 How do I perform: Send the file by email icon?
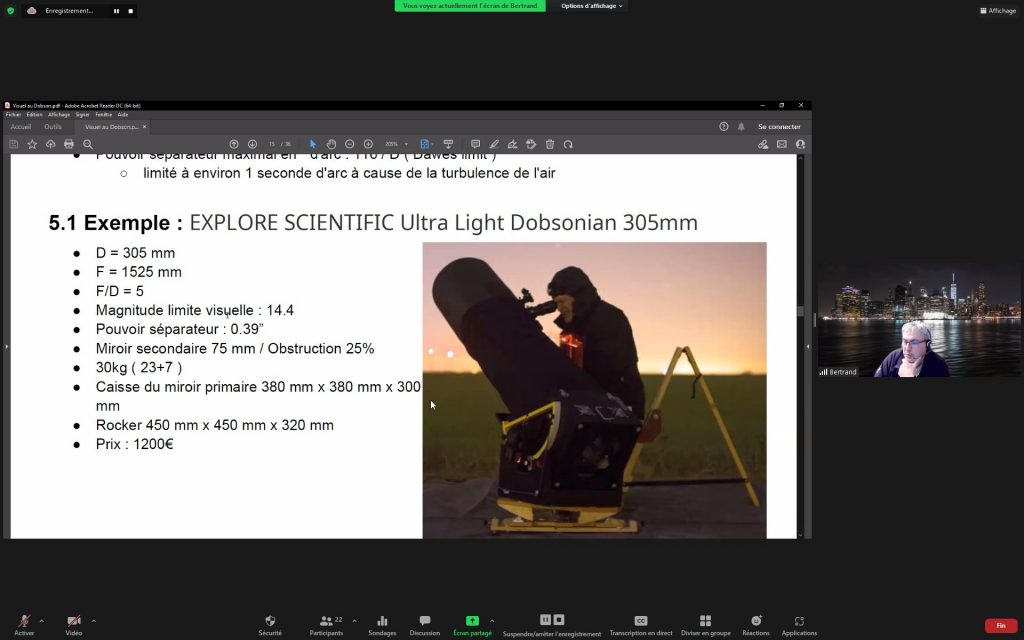(782, 144)
